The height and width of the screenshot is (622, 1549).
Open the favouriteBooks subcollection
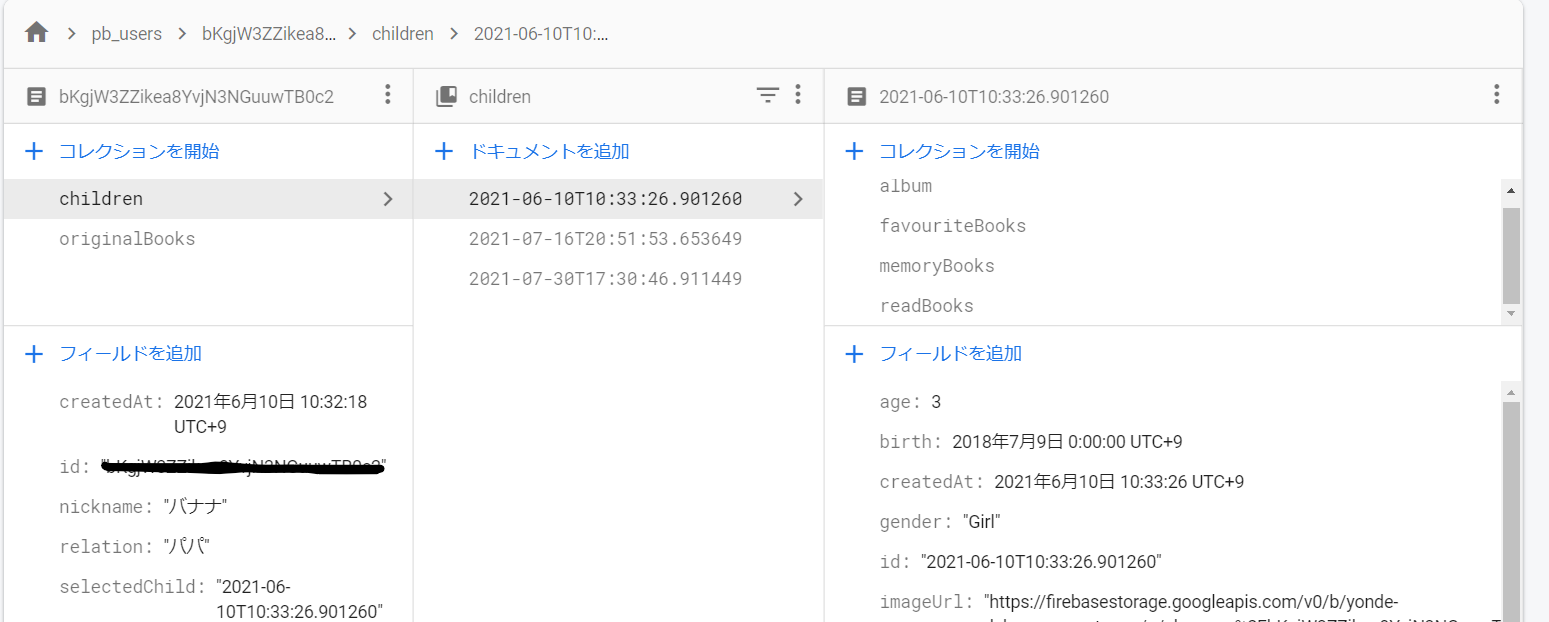[953, 226]
